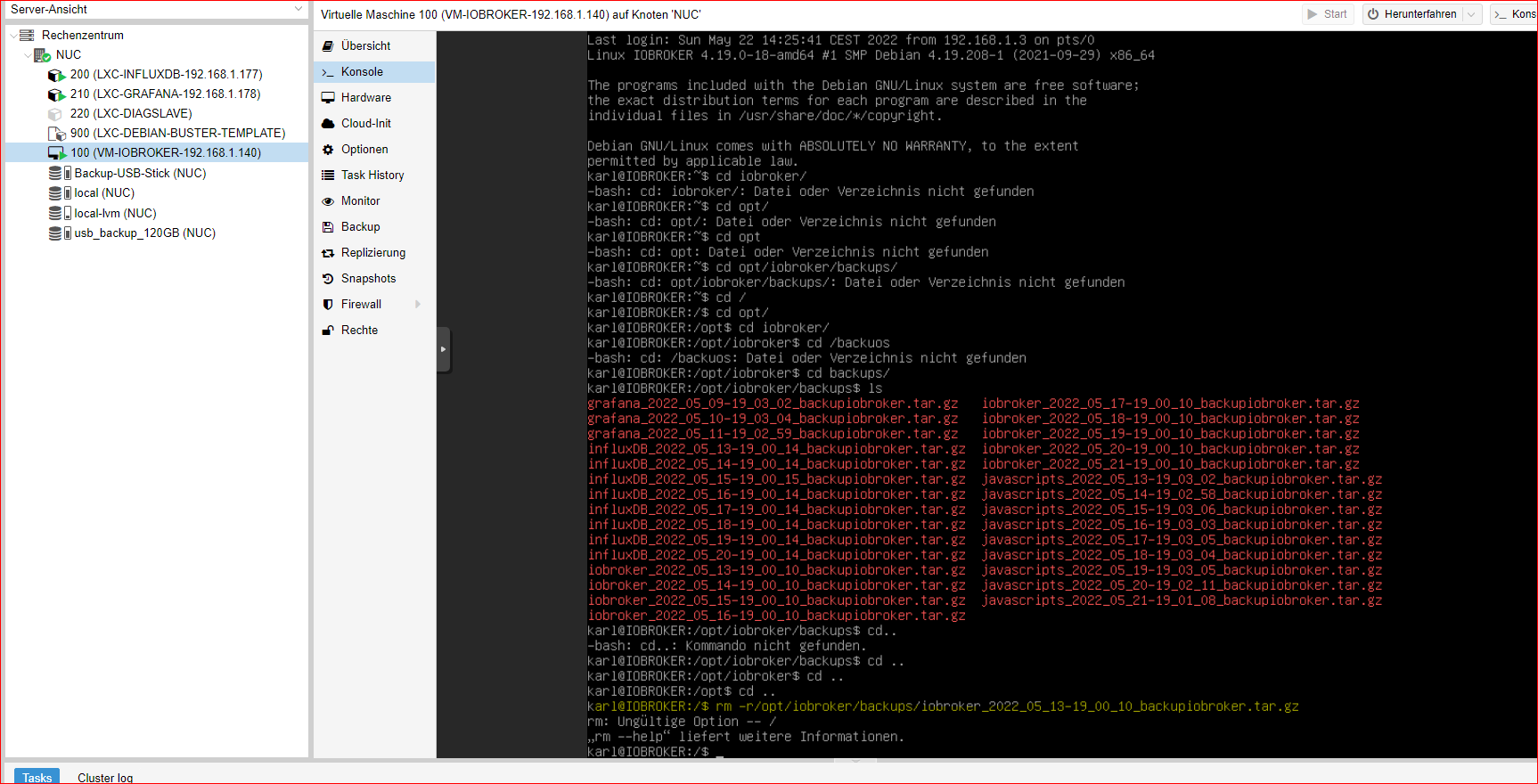Viewport: 1538px width, 784px height.
Task: Open the Server-Ansicht view dropdown
Action: click(x=299, y=9)
